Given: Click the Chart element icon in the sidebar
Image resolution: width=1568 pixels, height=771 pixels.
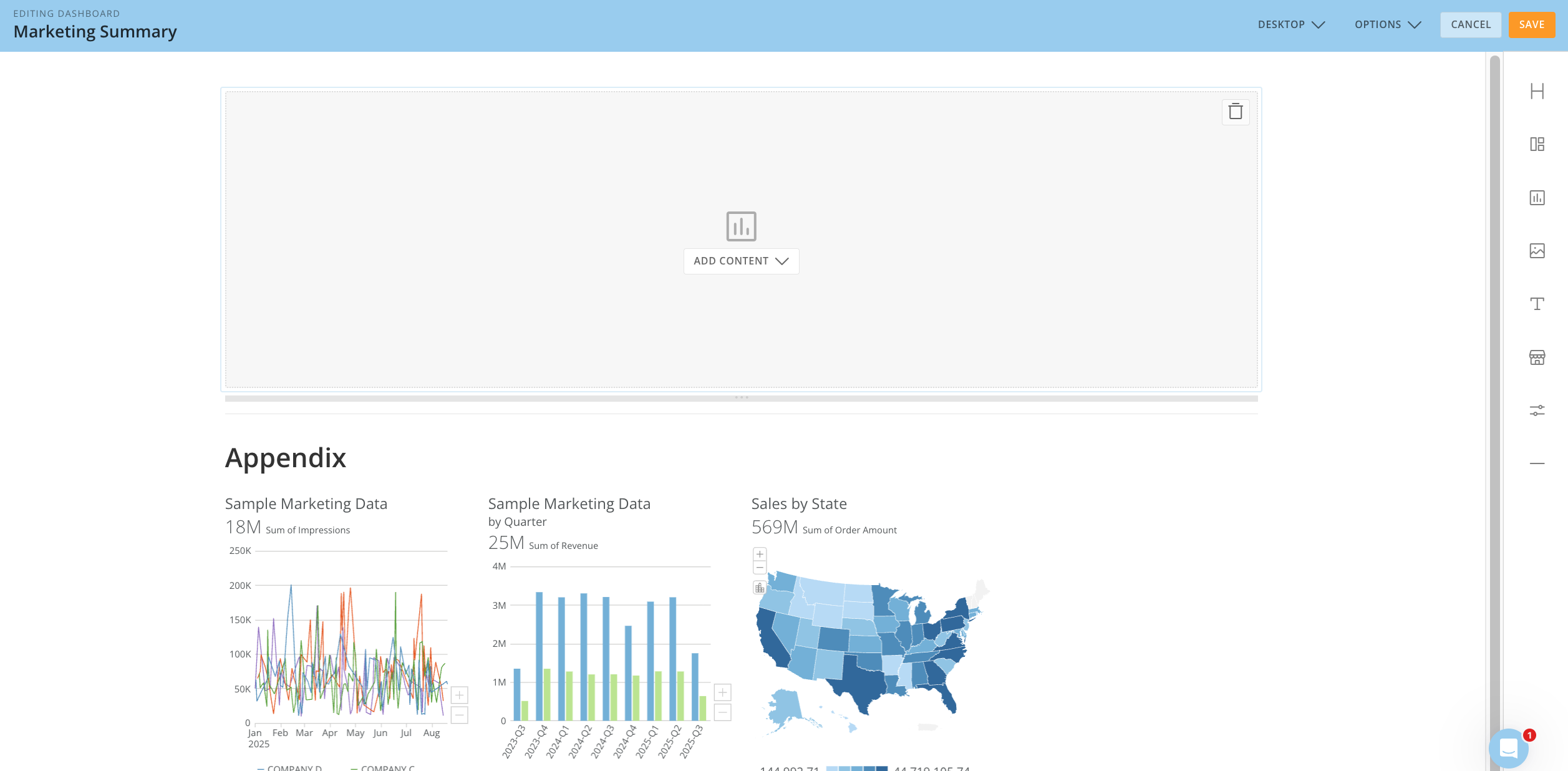Looking at the screenshot, I should (x=1536, y=198).
